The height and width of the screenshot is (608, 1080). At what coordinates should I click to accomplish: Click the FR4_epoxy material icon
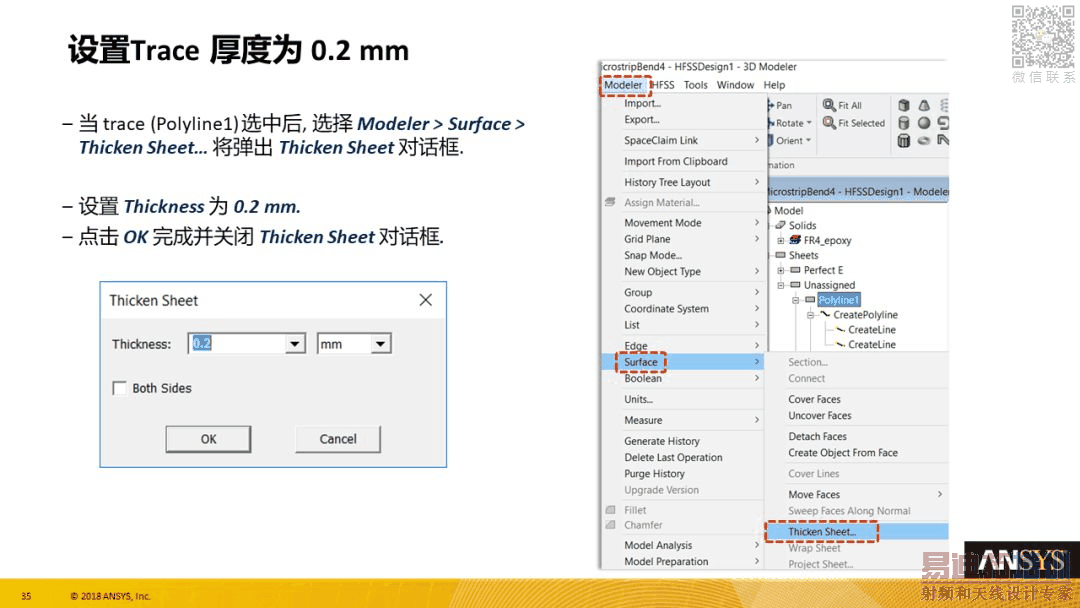point(795,240)
